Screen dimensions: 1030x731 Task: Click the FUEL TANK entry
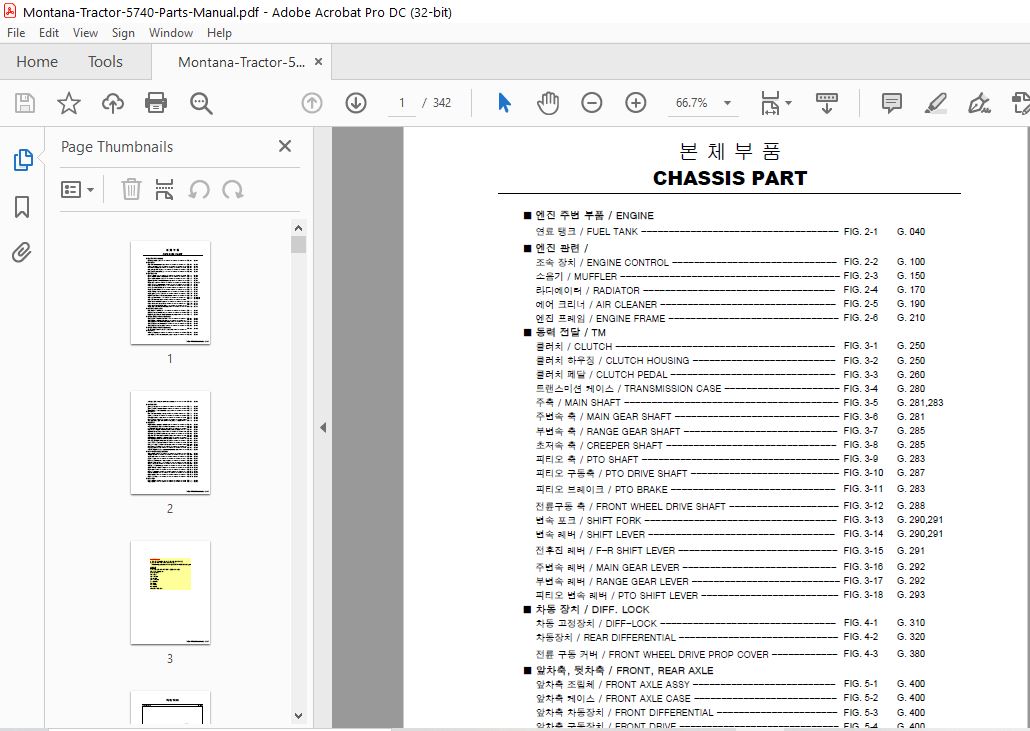[x=730, y=231]
